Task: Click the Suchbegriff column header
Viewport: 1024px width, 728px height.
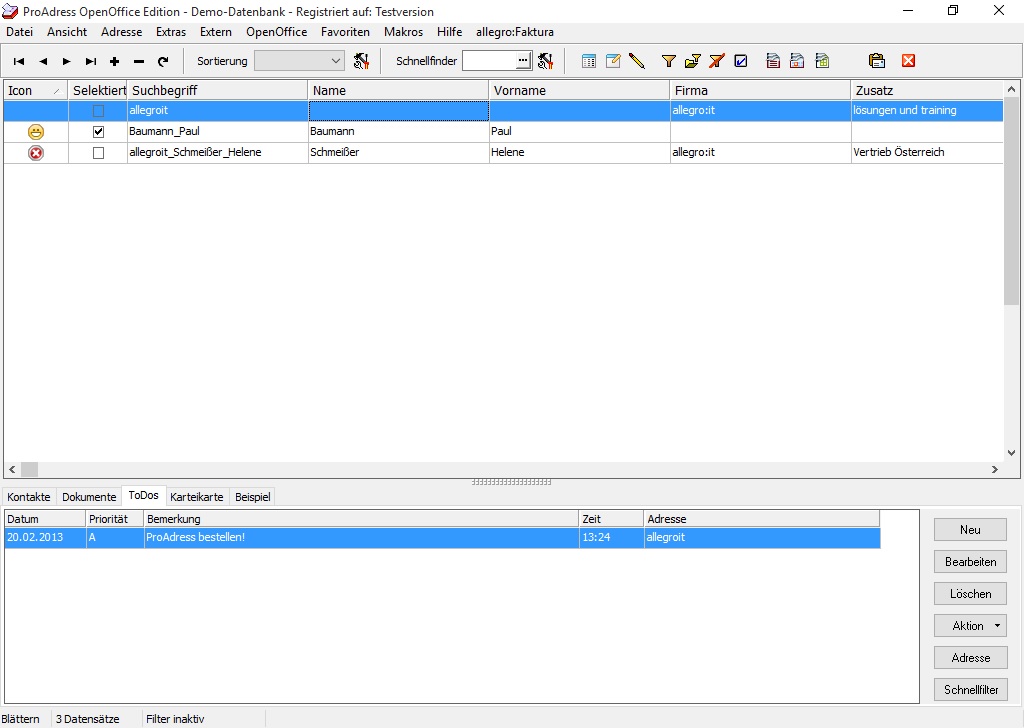Action: coord(217,90)
